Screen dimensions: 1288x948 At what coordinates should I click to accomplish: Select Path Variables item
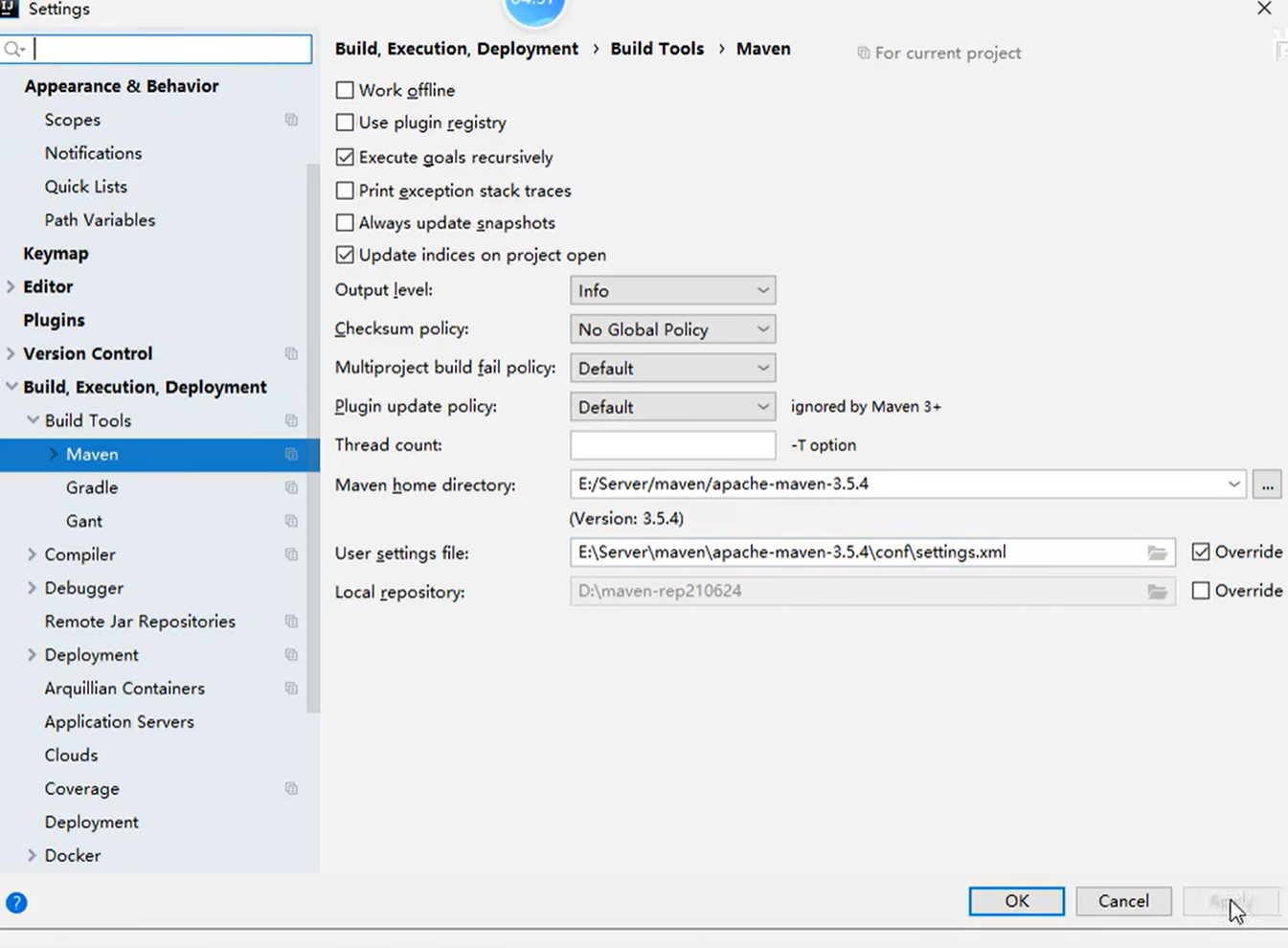tap(100, 220)
